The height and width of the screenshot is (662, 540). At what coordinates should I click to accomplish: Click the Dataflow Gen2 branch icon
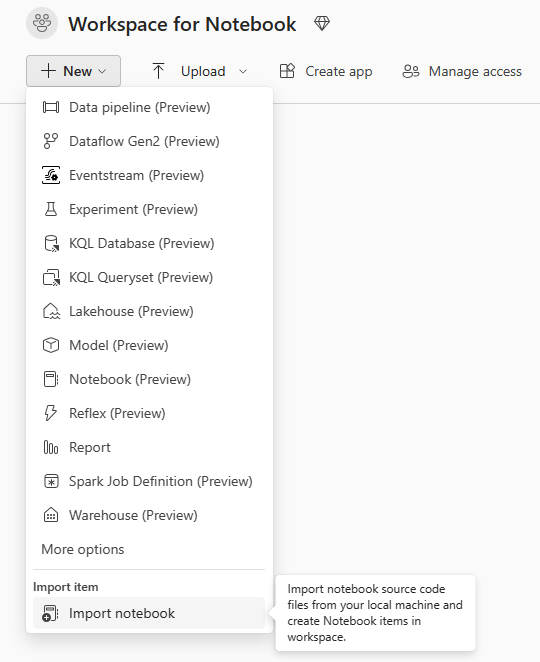(x=51, y=141)
